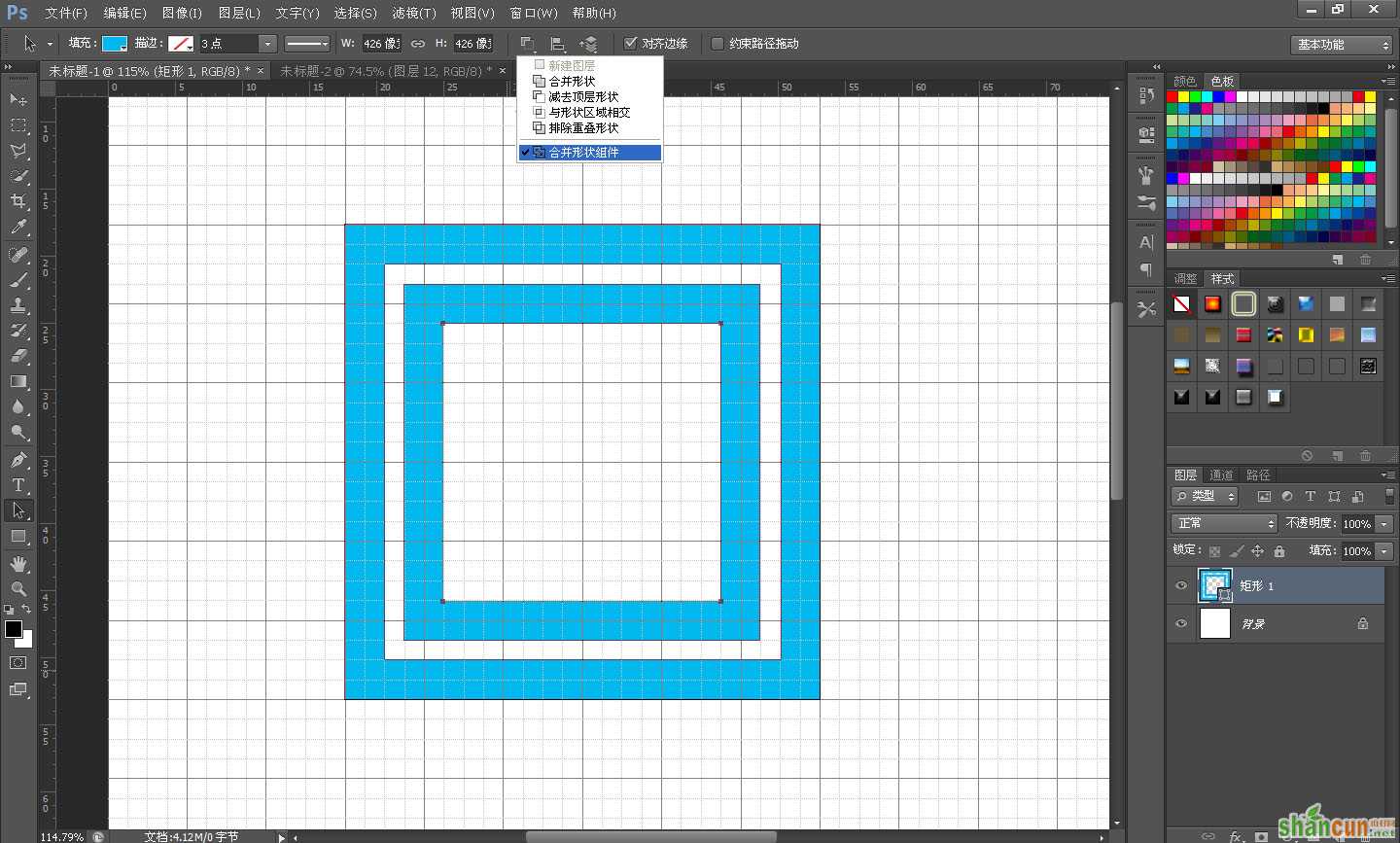Screen dimensions: 1400x843
Task: Open the 图层(L) menu
Action: click(x=239, y=13)
